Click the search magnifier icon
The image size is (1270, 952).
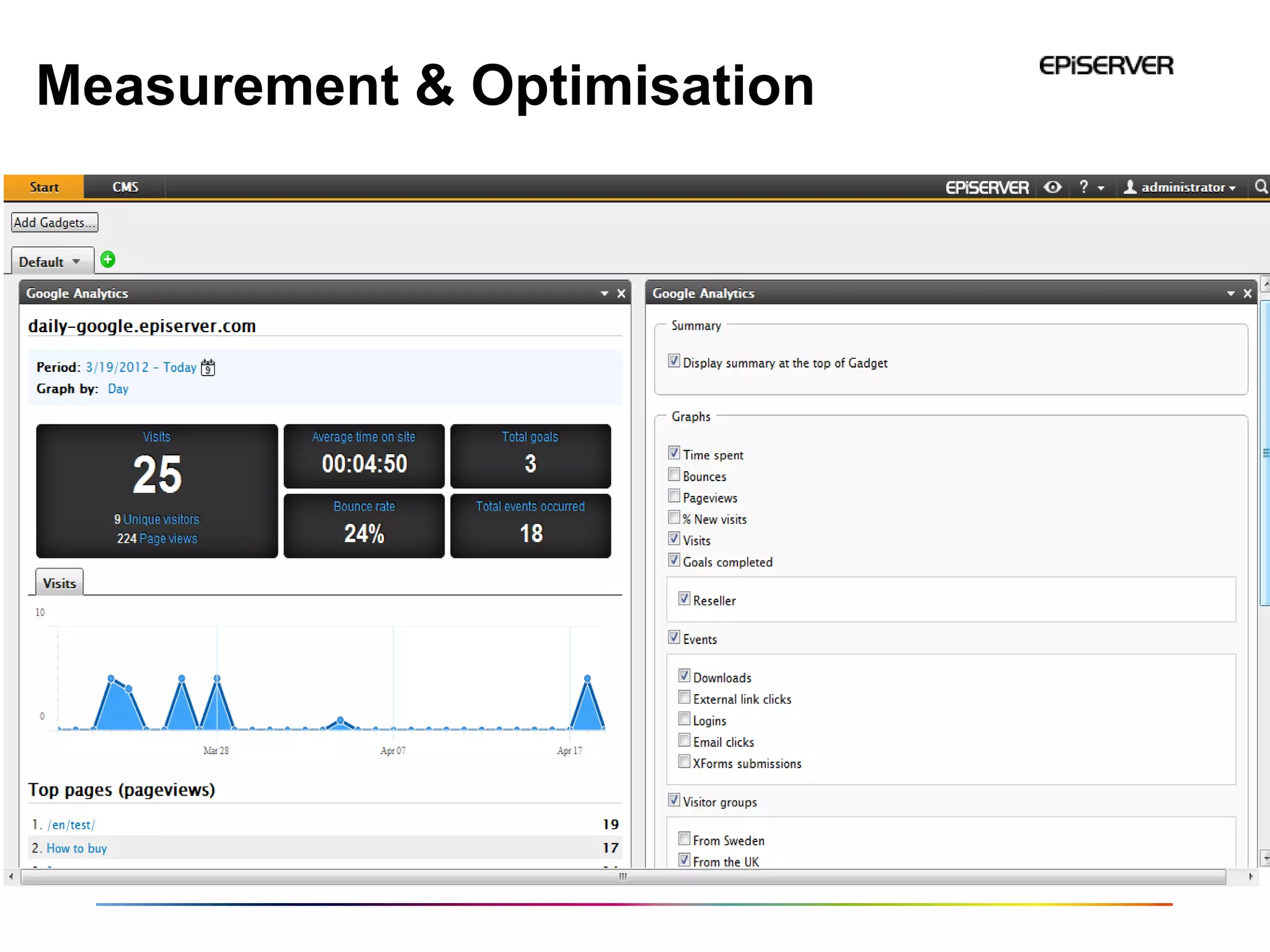tap(1261, 187)
